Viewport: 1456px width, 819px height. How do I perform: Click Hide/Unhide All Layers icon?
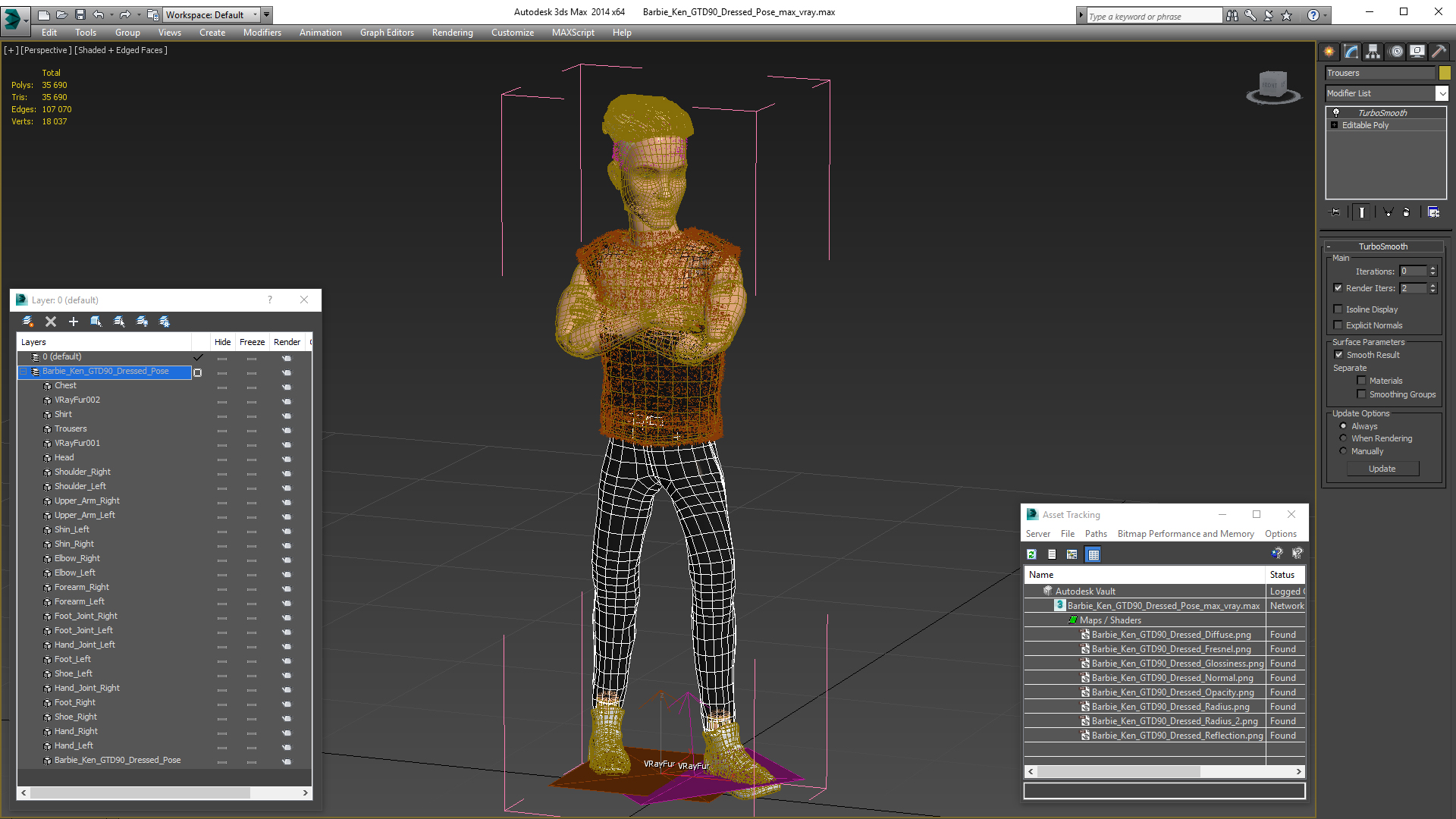click(142, 322)
